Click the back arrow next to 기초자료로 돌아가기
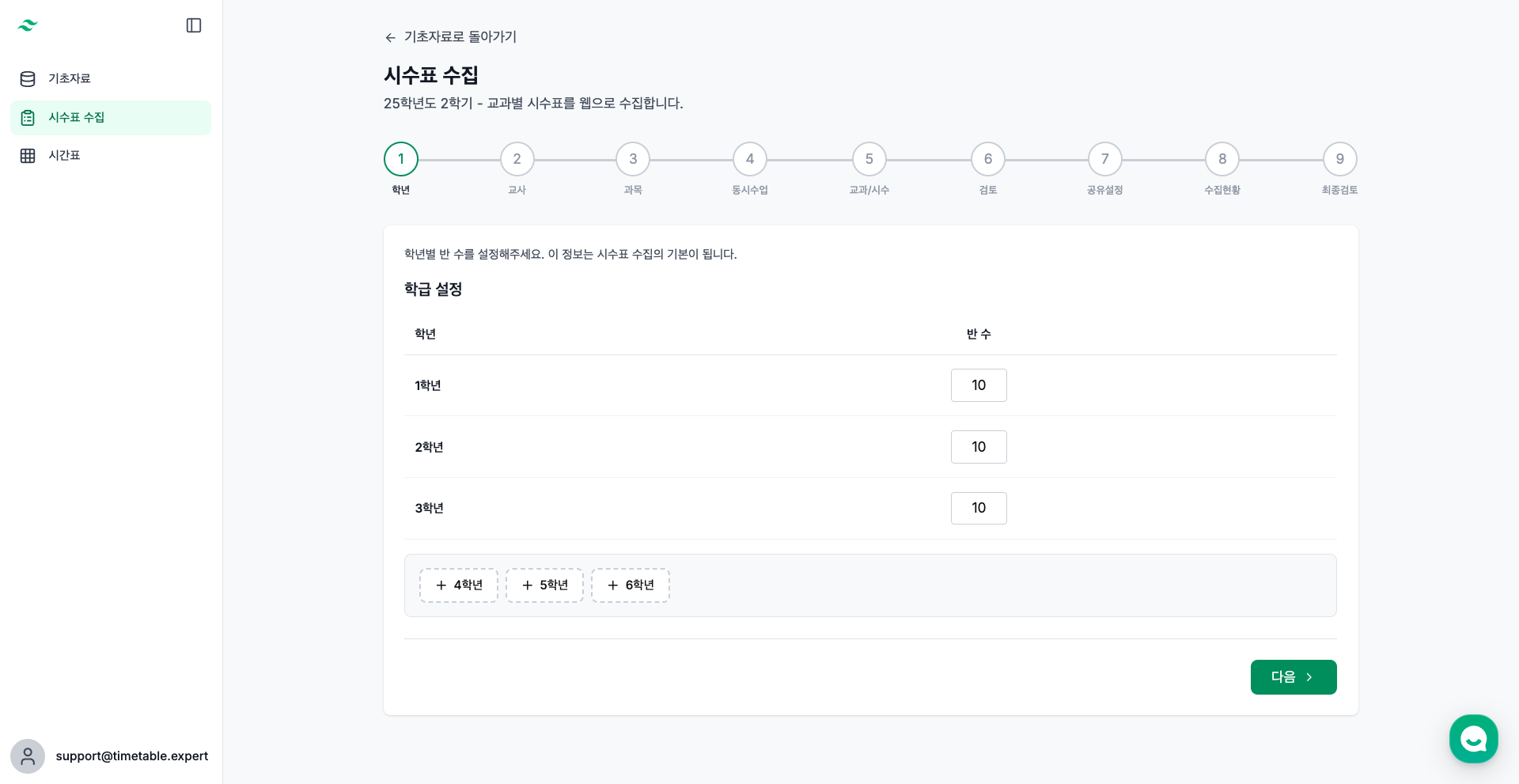The width and height of the screenshot is (1519, 784). click(390, 38)
